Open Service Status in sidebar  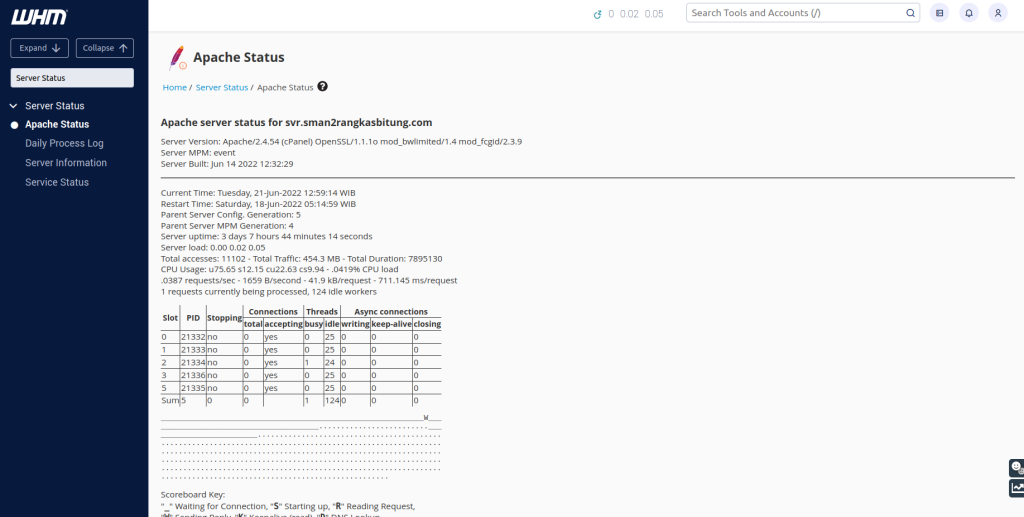(57, 182)
